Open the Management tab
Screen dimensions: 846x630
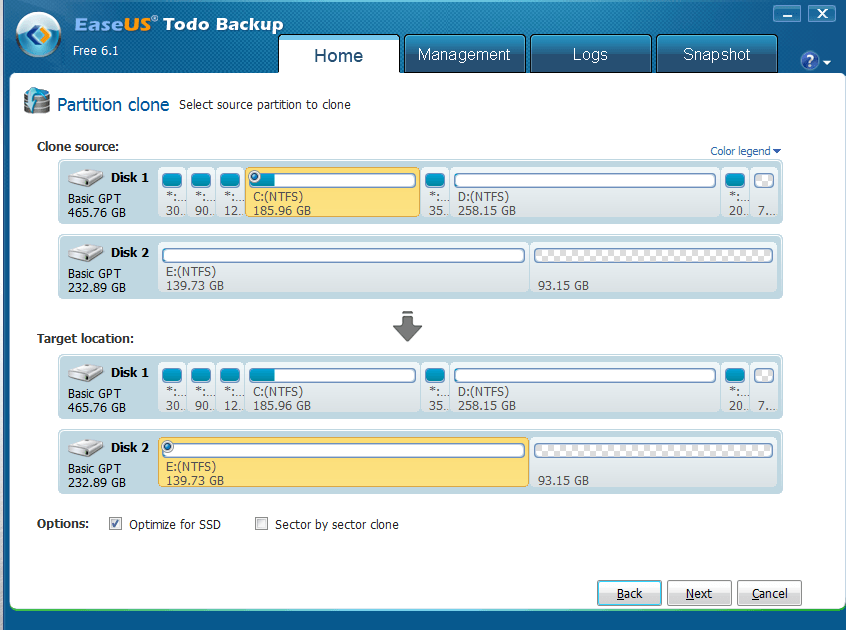coord(465,54)
